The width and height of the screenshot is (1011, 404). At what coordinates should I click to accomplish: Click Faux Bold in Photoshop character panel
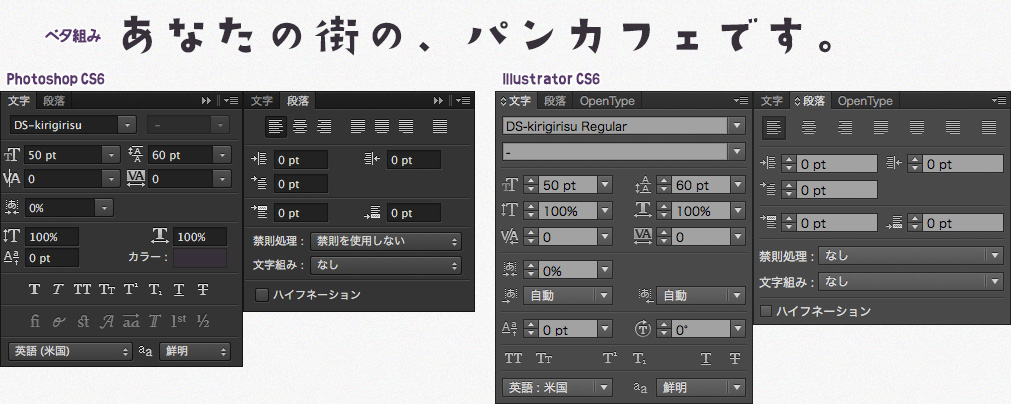tap(34, 290)
